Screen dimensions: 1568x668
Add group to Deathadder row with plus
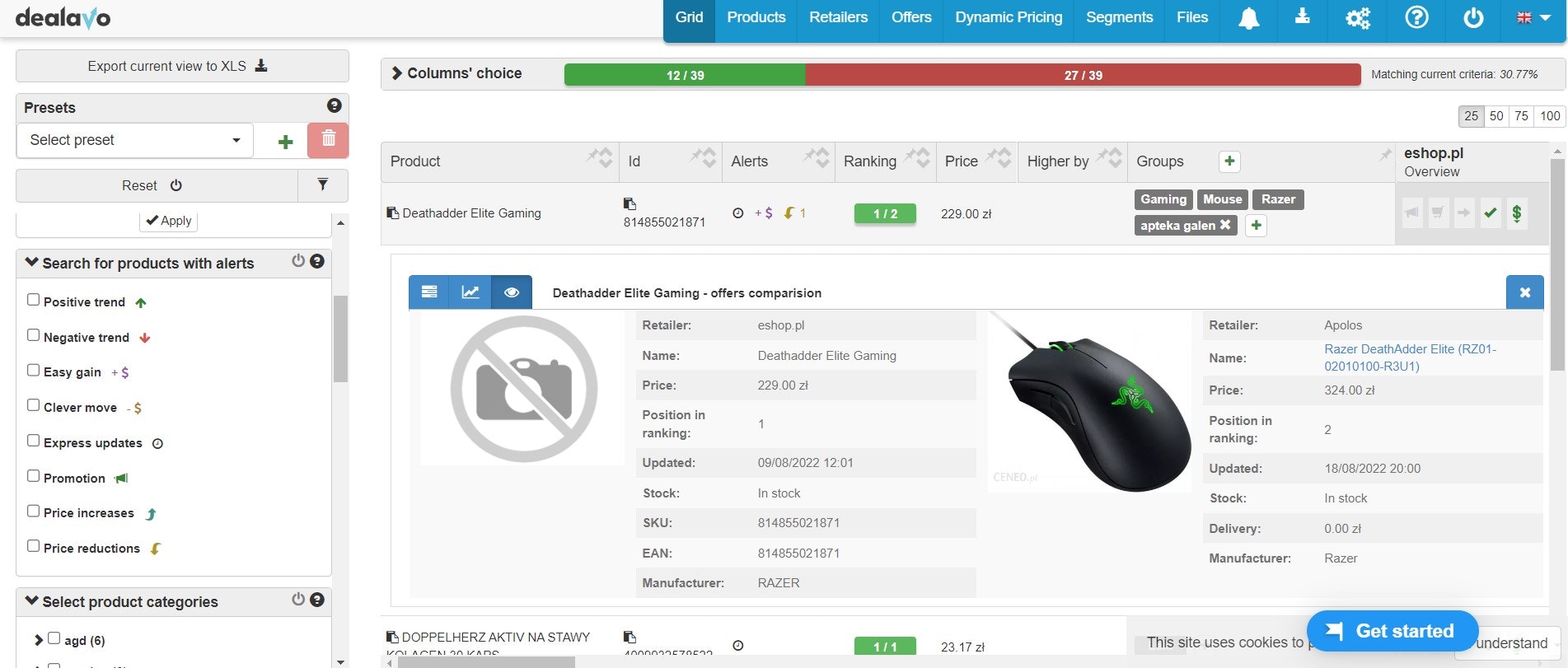coord(1256,225)
